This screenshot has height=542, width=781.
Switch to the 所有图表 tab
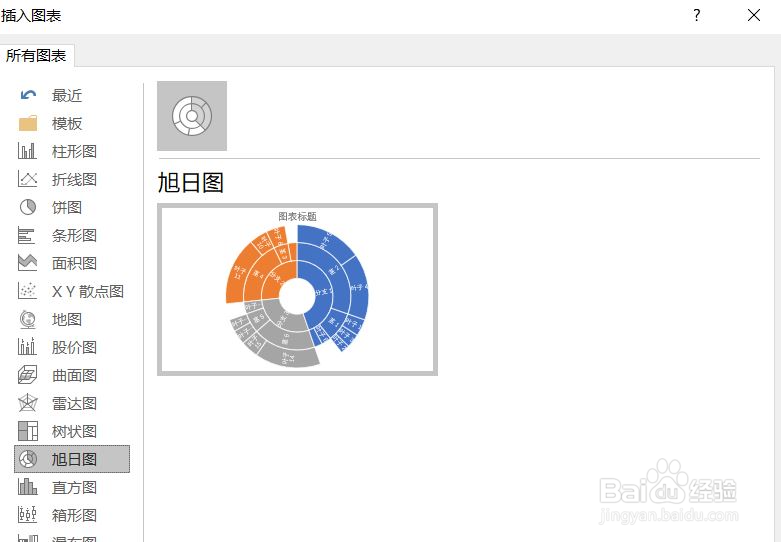pyautogui.click(x=36, y=56)
